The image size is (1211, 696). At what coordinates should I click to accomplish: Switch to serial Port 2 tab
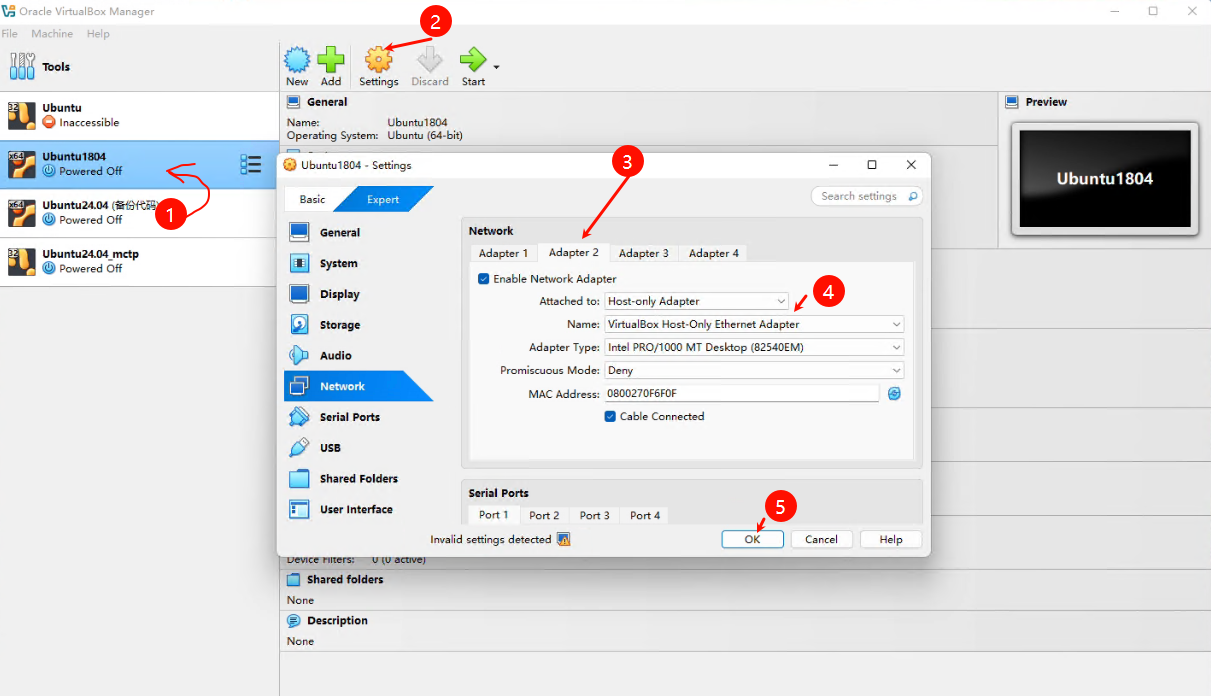[544, 516]
